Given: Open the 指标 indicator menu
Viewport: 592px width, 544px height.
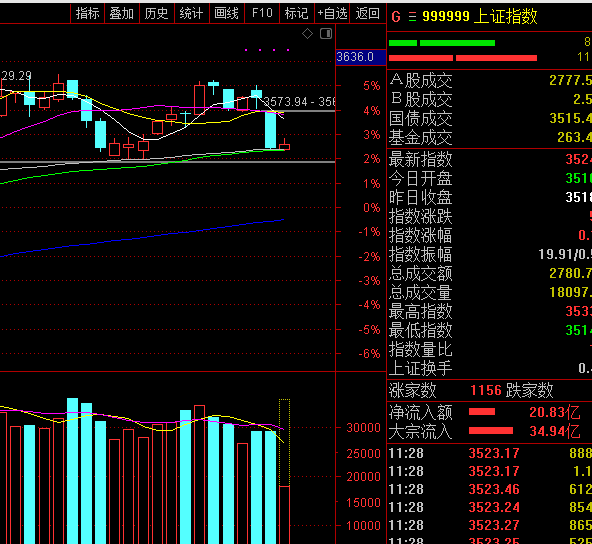Looking at the screenshot, I should pyautogui.click(x=88, y=14).
